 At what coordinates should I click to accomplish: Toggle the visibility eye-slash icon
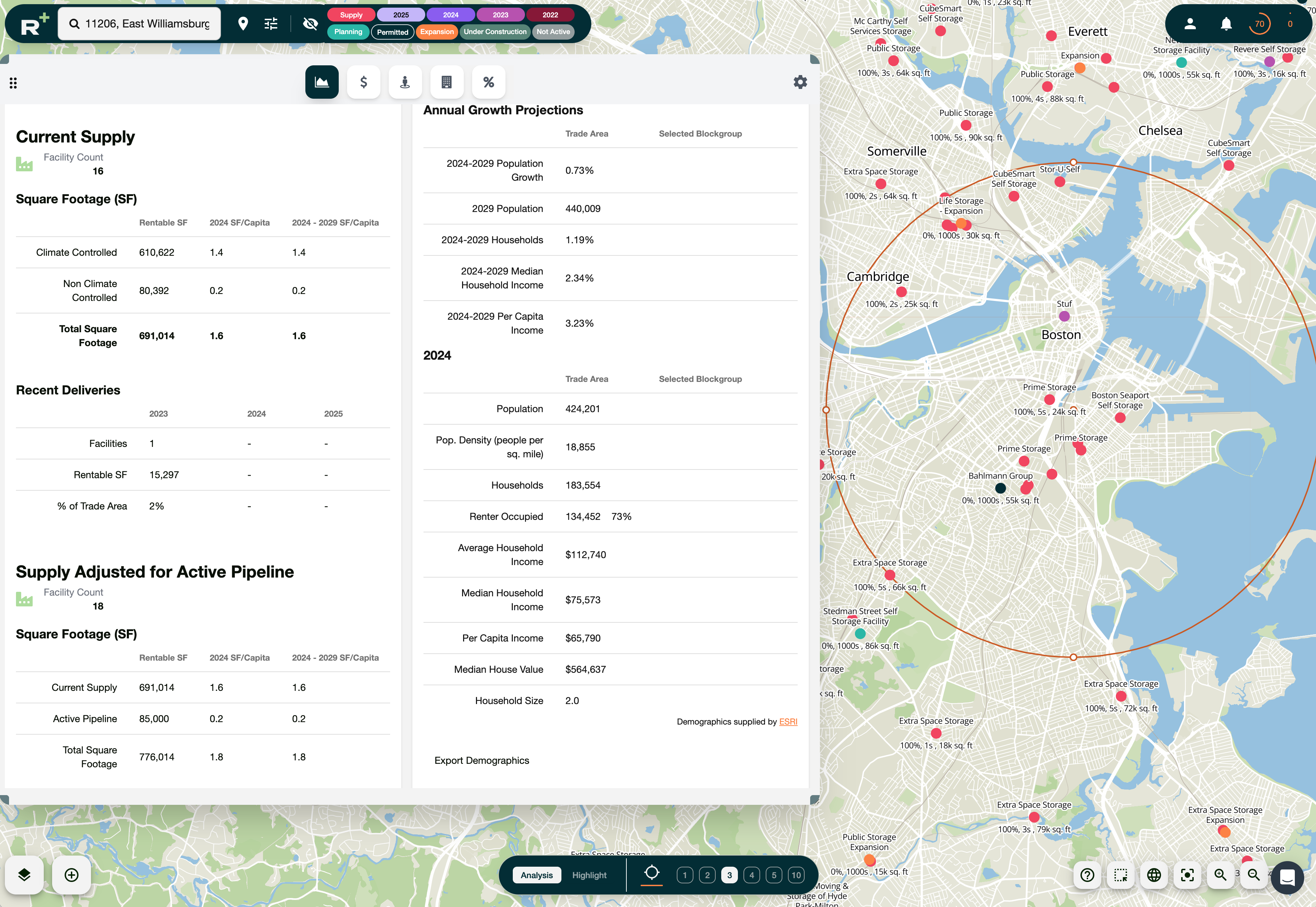310,23
